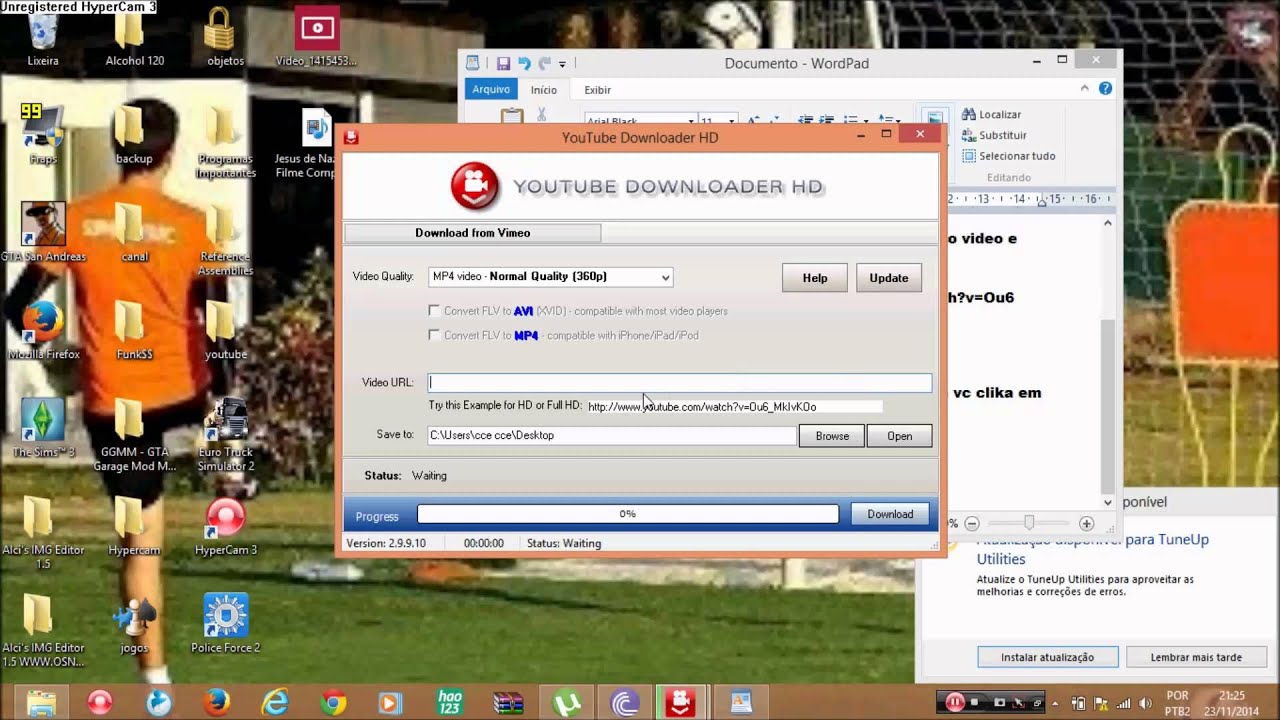Click HyperCam pause recording button in tray

(x=955, y=702)
